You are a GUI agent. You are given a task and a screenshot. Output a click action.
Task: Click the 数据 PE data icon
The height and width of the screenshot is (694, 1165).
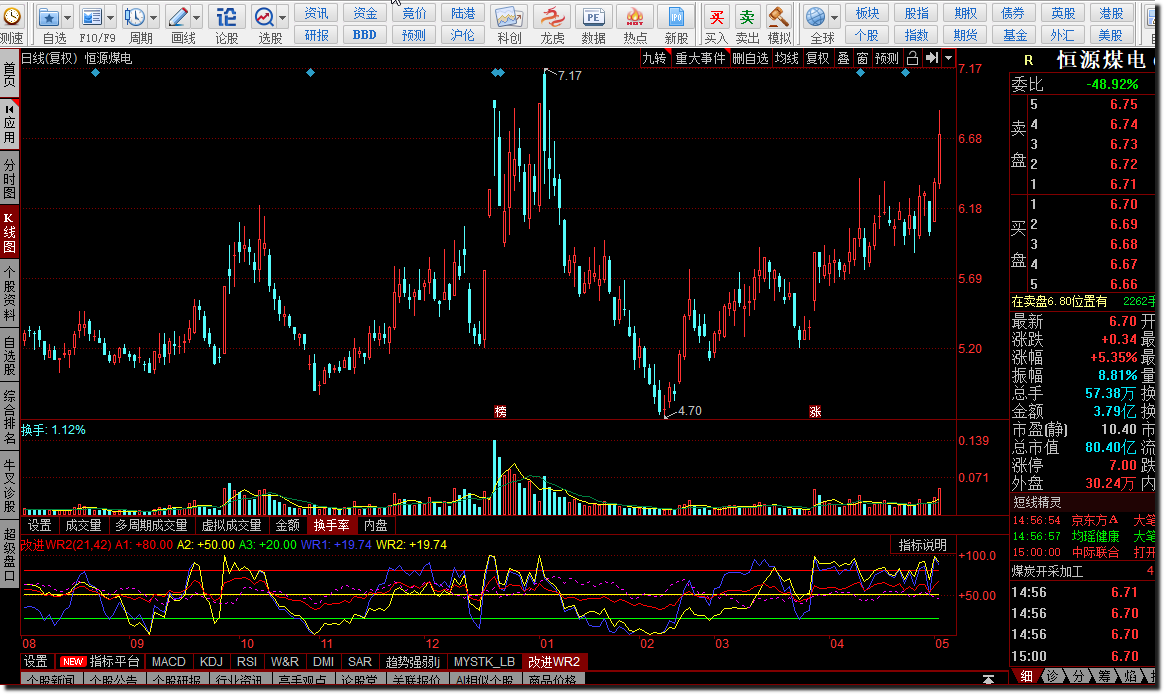click(593, 16)
